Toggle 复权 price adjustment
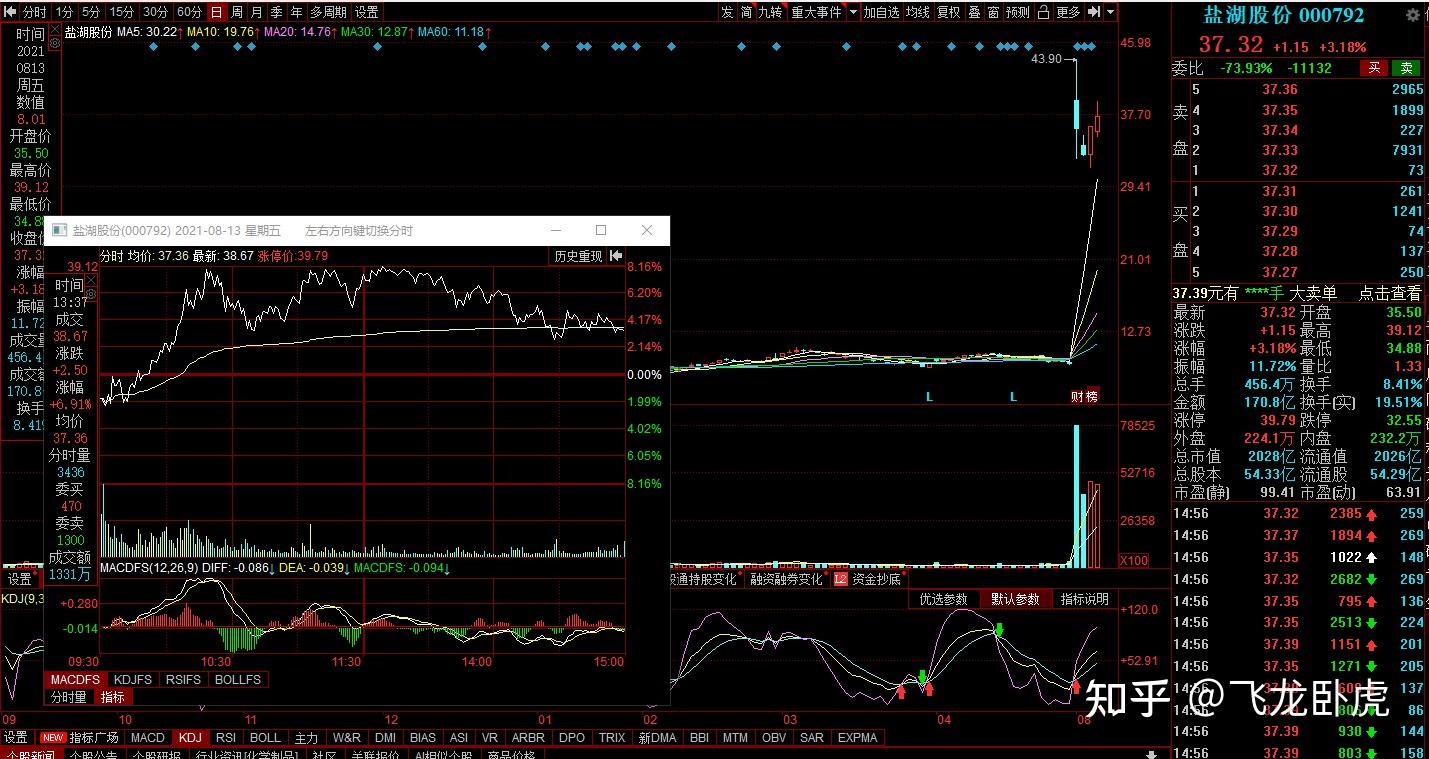This screenshot has width=1429, height=759. (948, 12)
